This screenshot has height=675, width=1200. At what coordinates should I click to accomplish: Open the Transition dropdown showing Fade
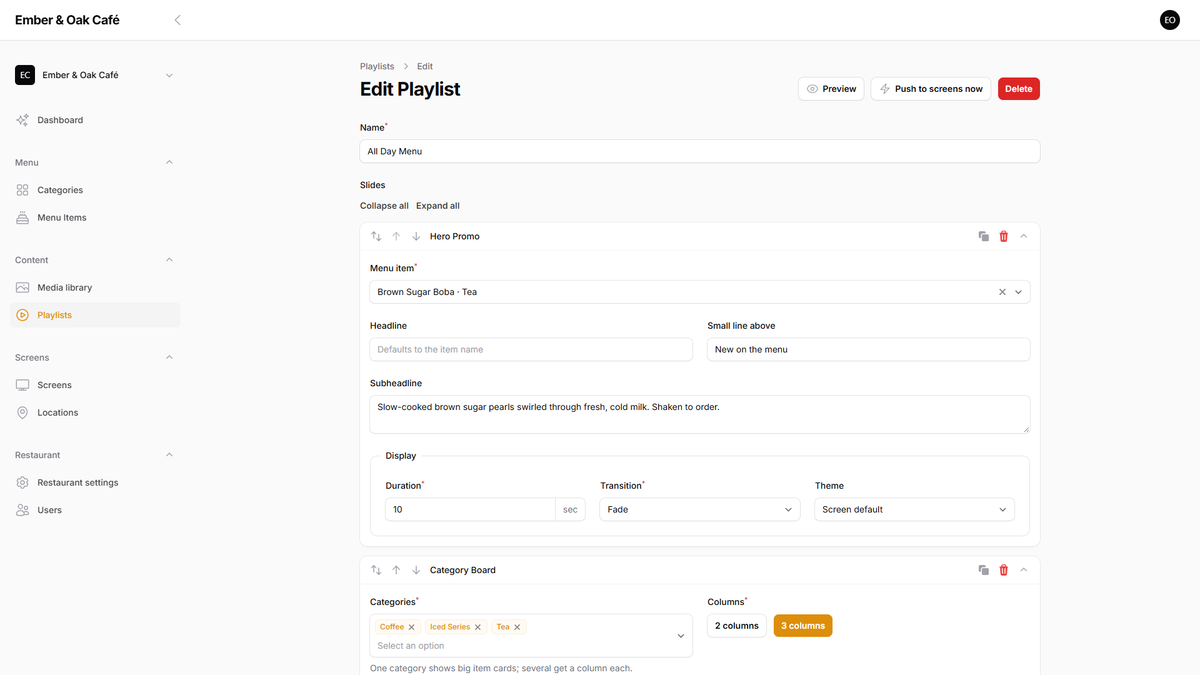700,509
